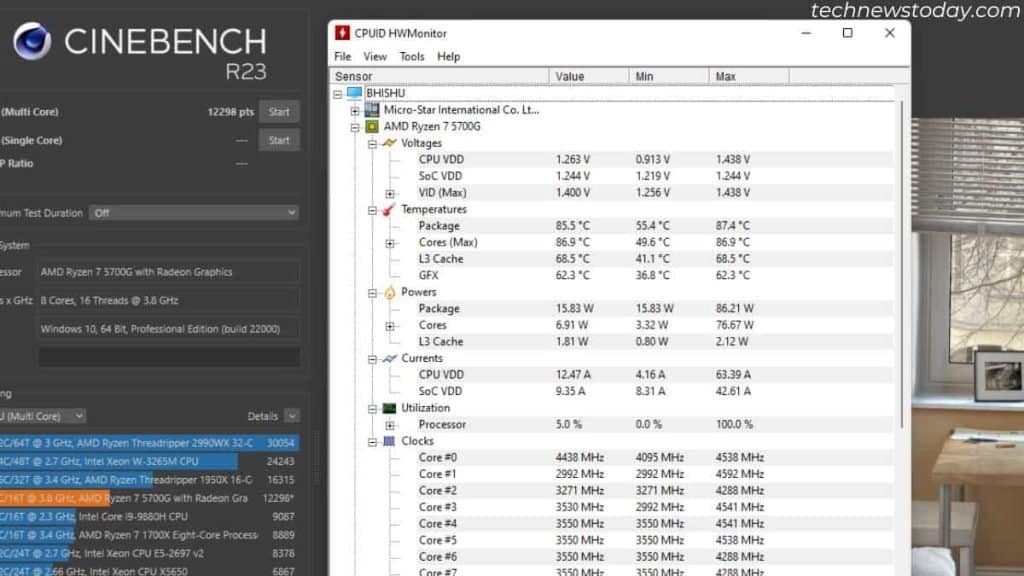1024x576 pixels.
Task: Collapse the Currents section
Action: click(372, 359)
